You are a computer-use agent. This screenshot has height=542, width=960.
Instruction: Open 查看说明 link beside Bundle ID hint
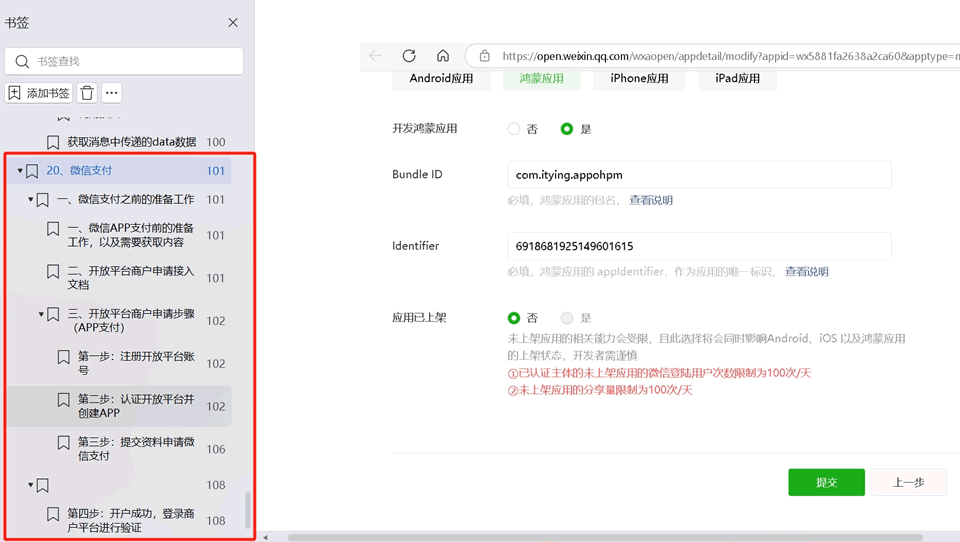(650, 200)
